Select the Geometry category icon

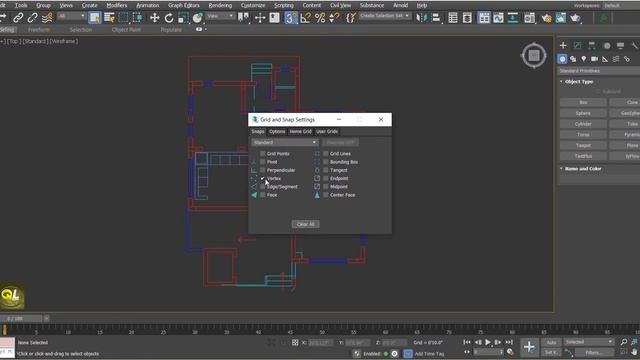pyautogui.click(x=562, y=59)
